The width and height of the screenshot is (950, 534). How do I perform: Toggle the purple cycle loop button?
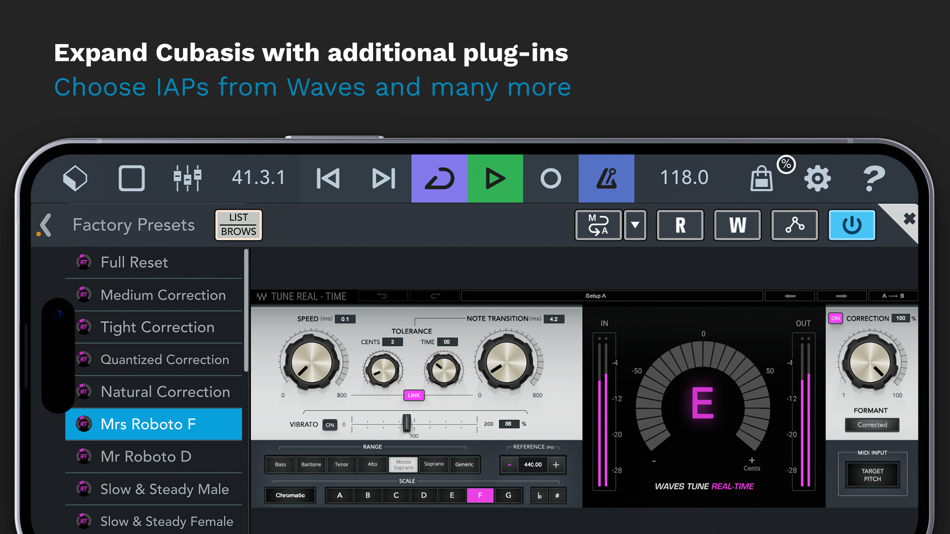(439, 178)
